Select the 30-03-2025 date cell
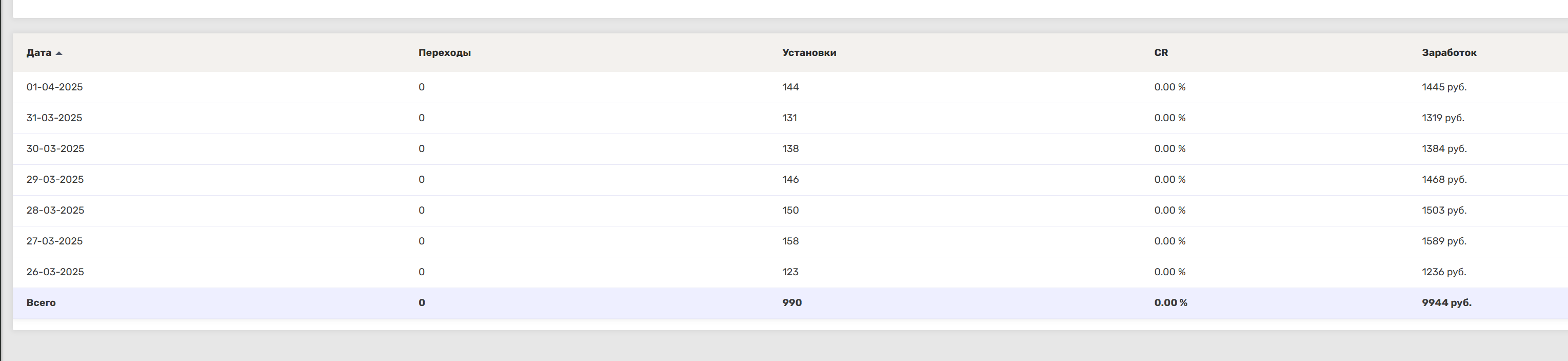Image resolution: width=1568 pixels, height=361 pixels. [x=55, y=149]
